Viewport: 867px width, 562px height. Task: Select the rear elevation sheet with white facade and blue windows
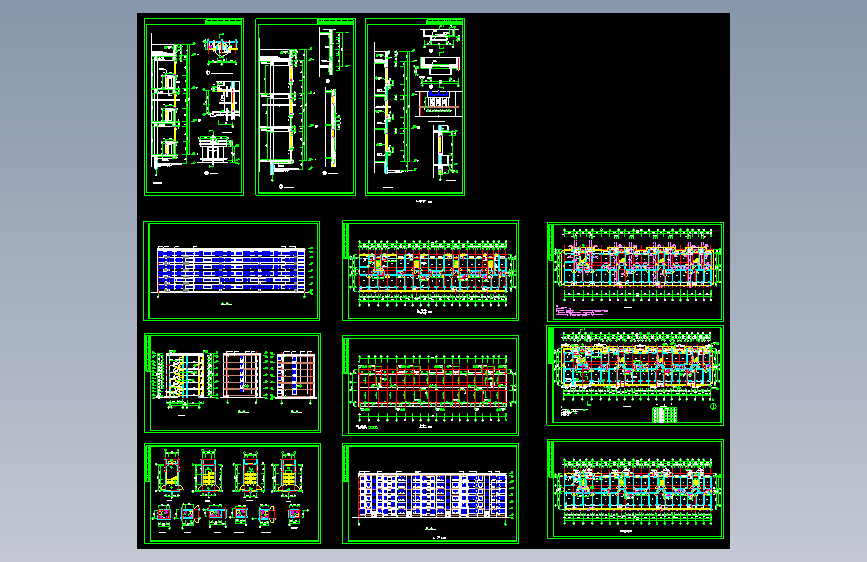pos(431,493)
